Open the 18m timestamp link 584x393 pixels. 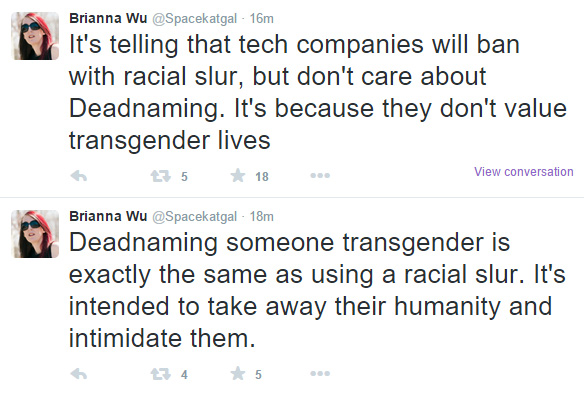click(261, 217)
